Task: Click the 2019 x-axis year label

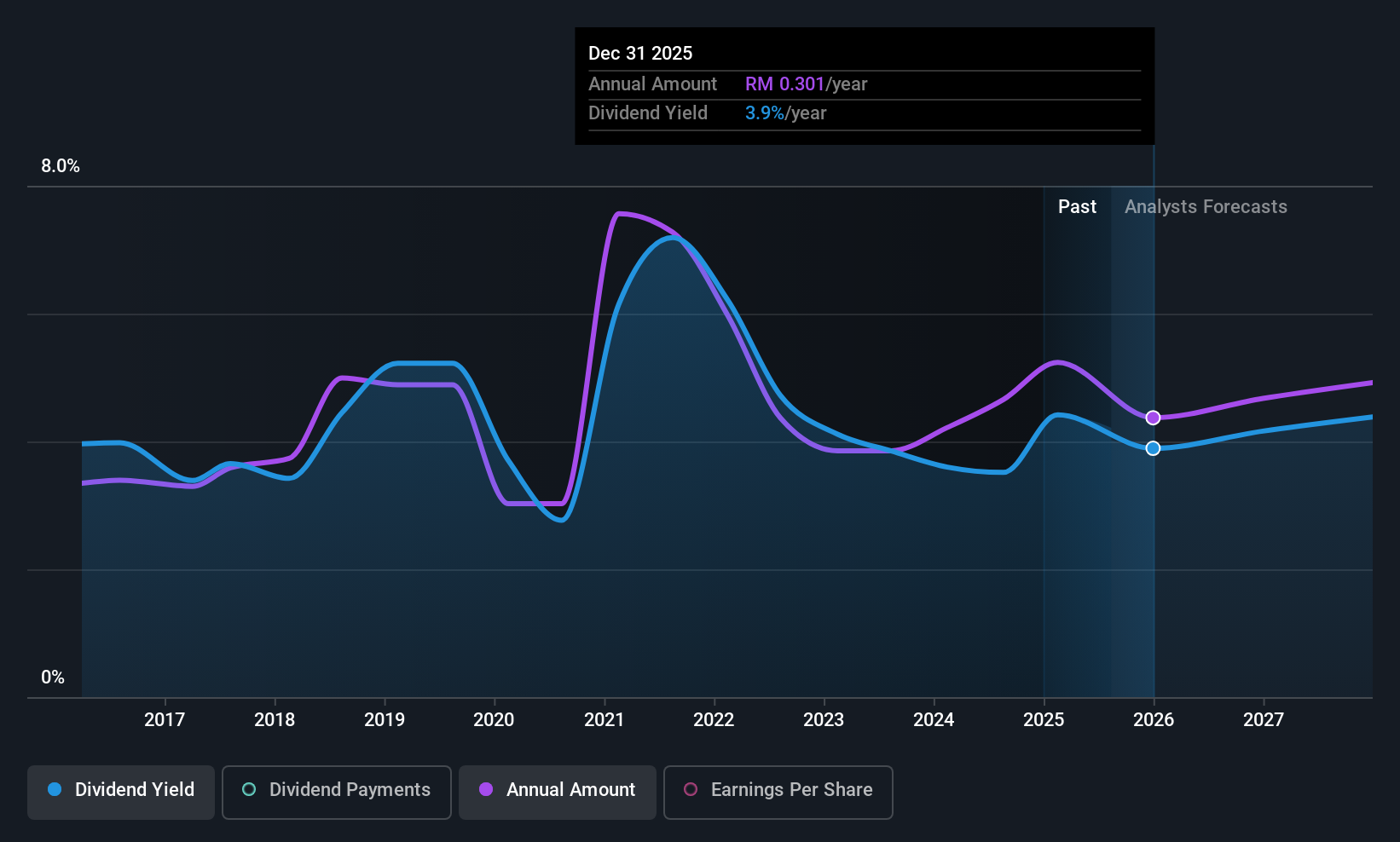Action: pos(385,720)
